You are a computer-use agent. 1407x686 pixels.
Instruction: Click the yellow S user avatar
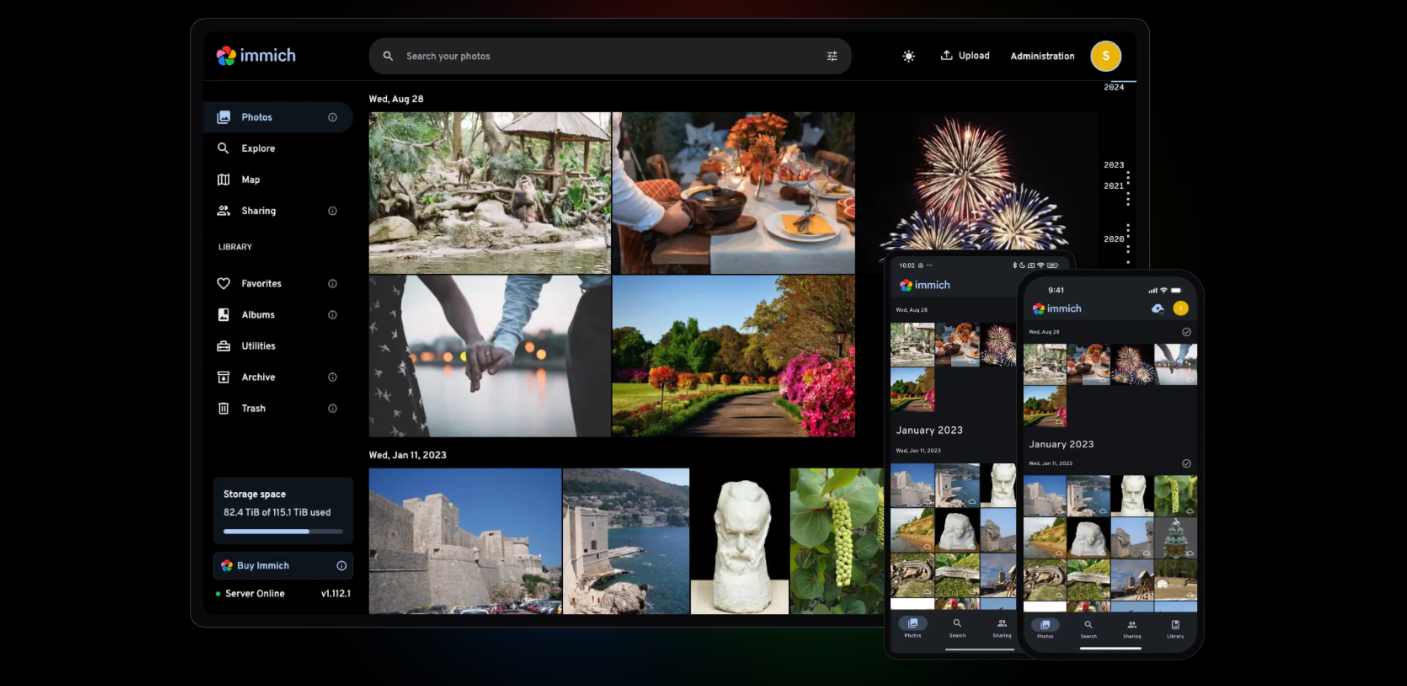coord(1105,56)
